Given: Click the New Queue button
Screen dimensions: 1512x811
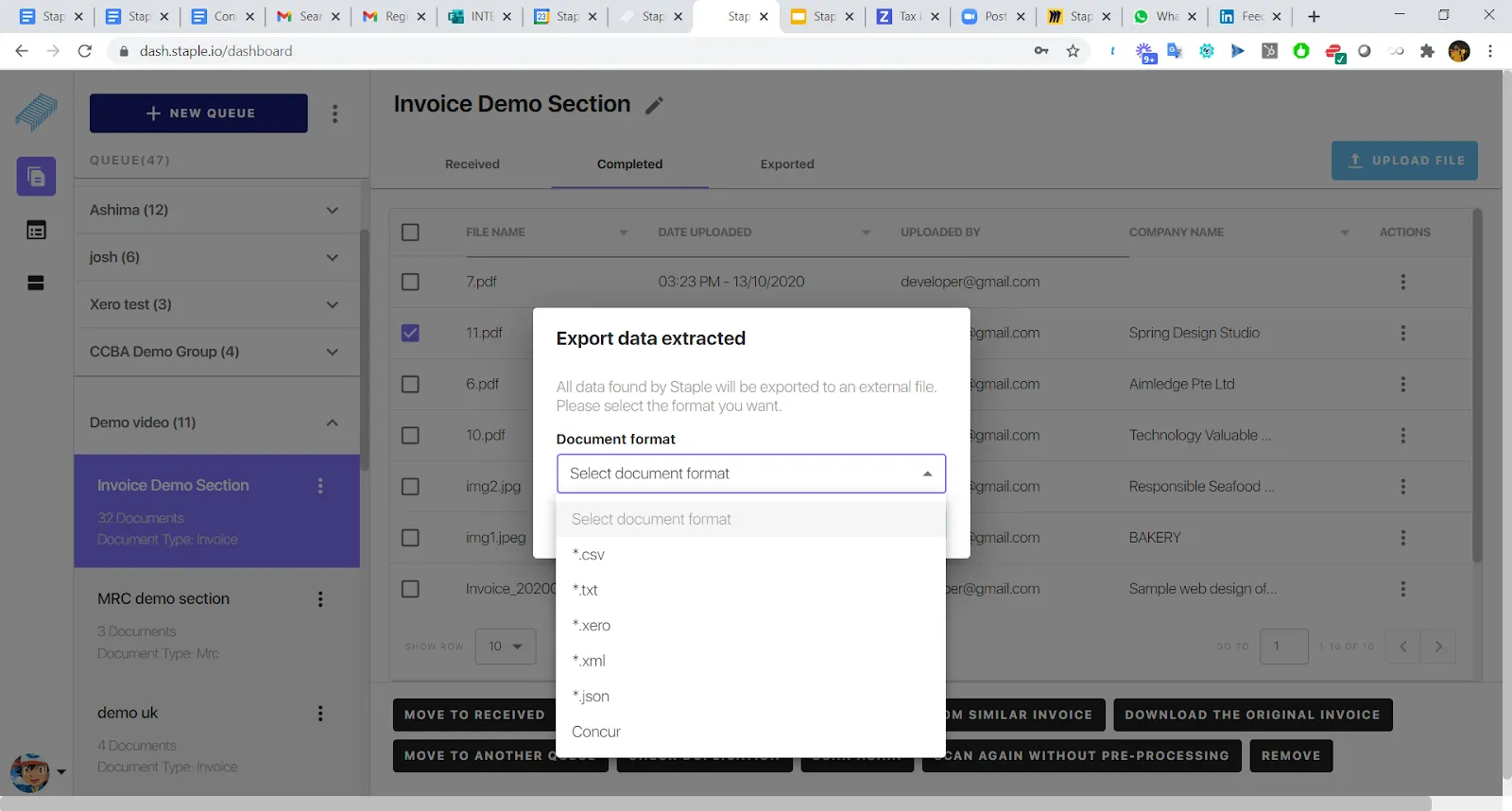Looking at the screenshot, I should click(198, 113).
